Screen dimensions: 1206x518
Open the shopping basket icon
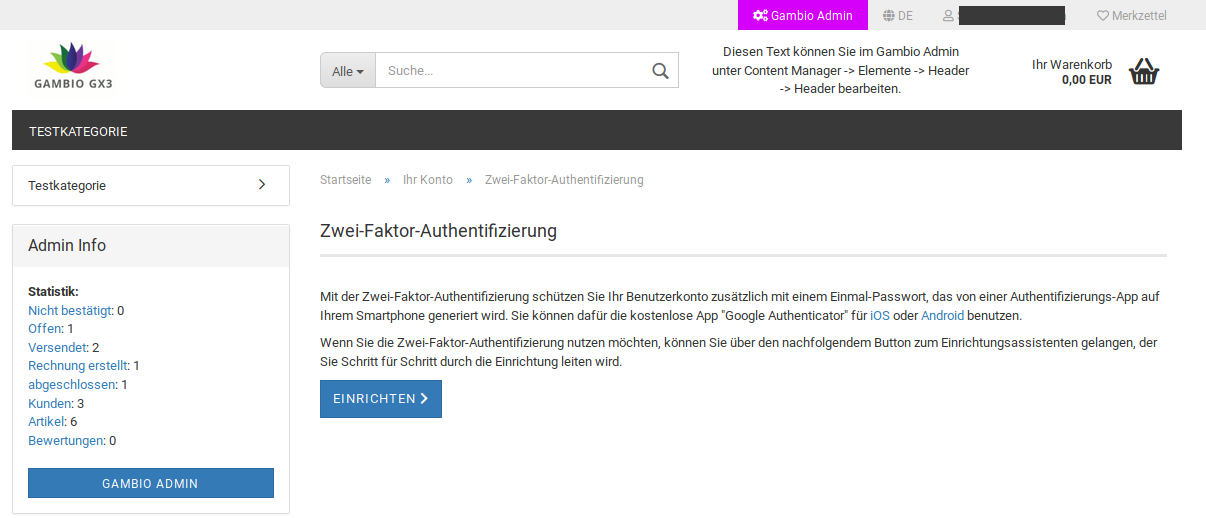pyautogui.click(x=1144, y=72)
